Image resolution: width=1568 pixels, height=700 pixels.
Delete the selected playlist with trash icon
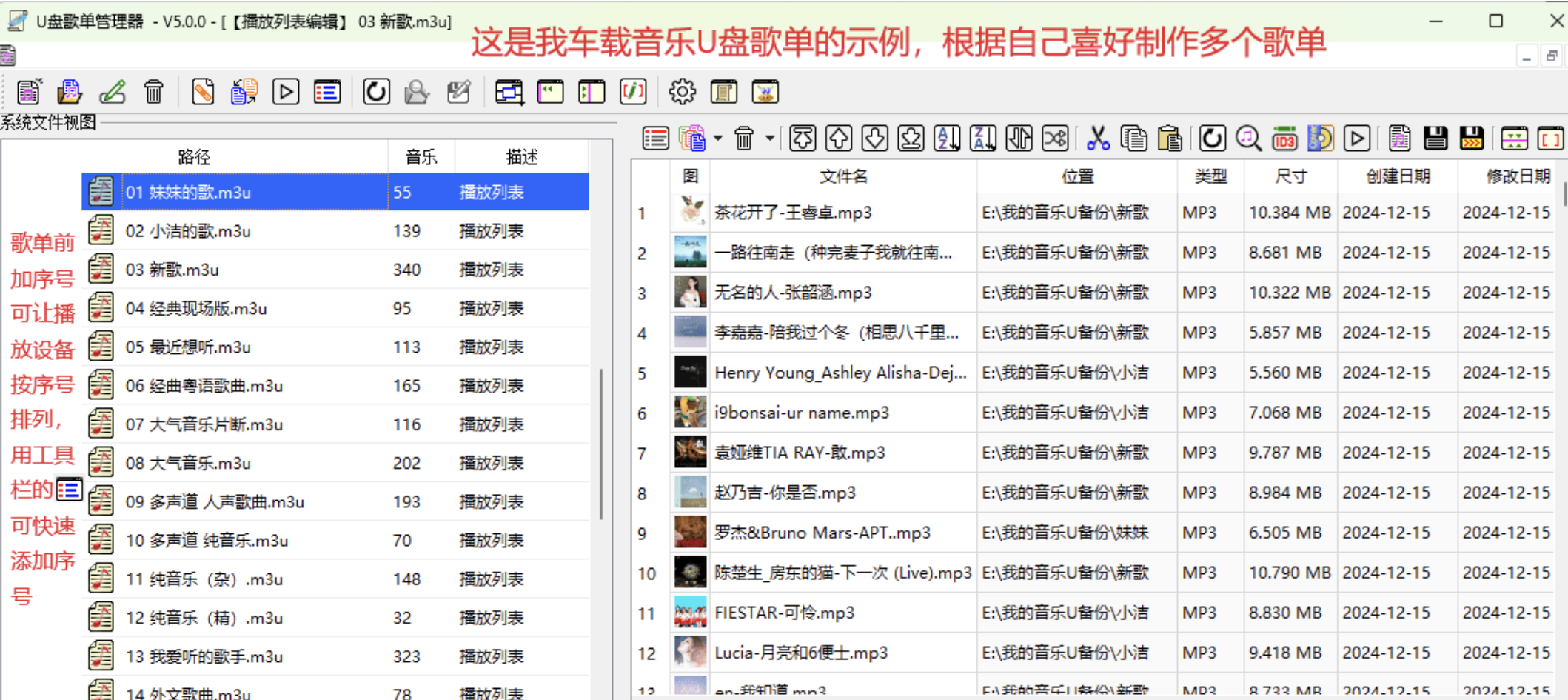coord(153,91)
